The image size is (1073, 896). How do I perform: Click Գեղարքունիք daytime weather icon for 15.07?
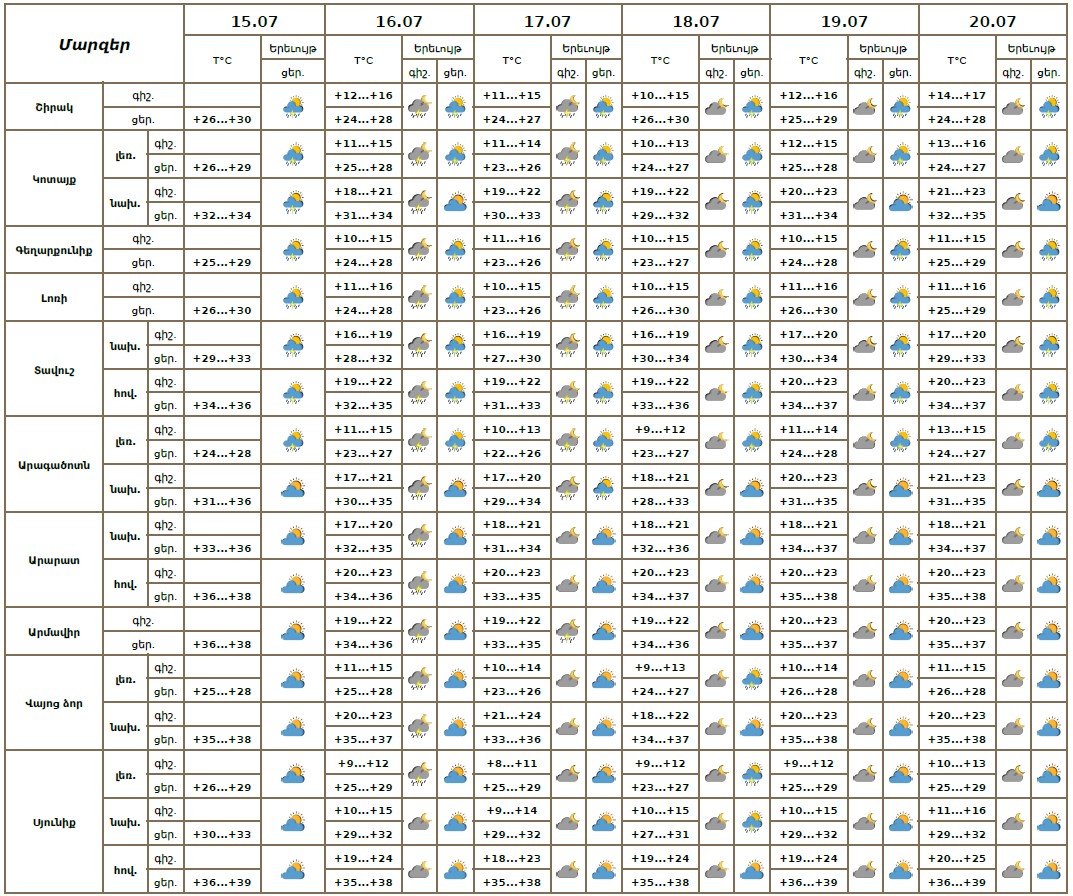tap(293, 250)
